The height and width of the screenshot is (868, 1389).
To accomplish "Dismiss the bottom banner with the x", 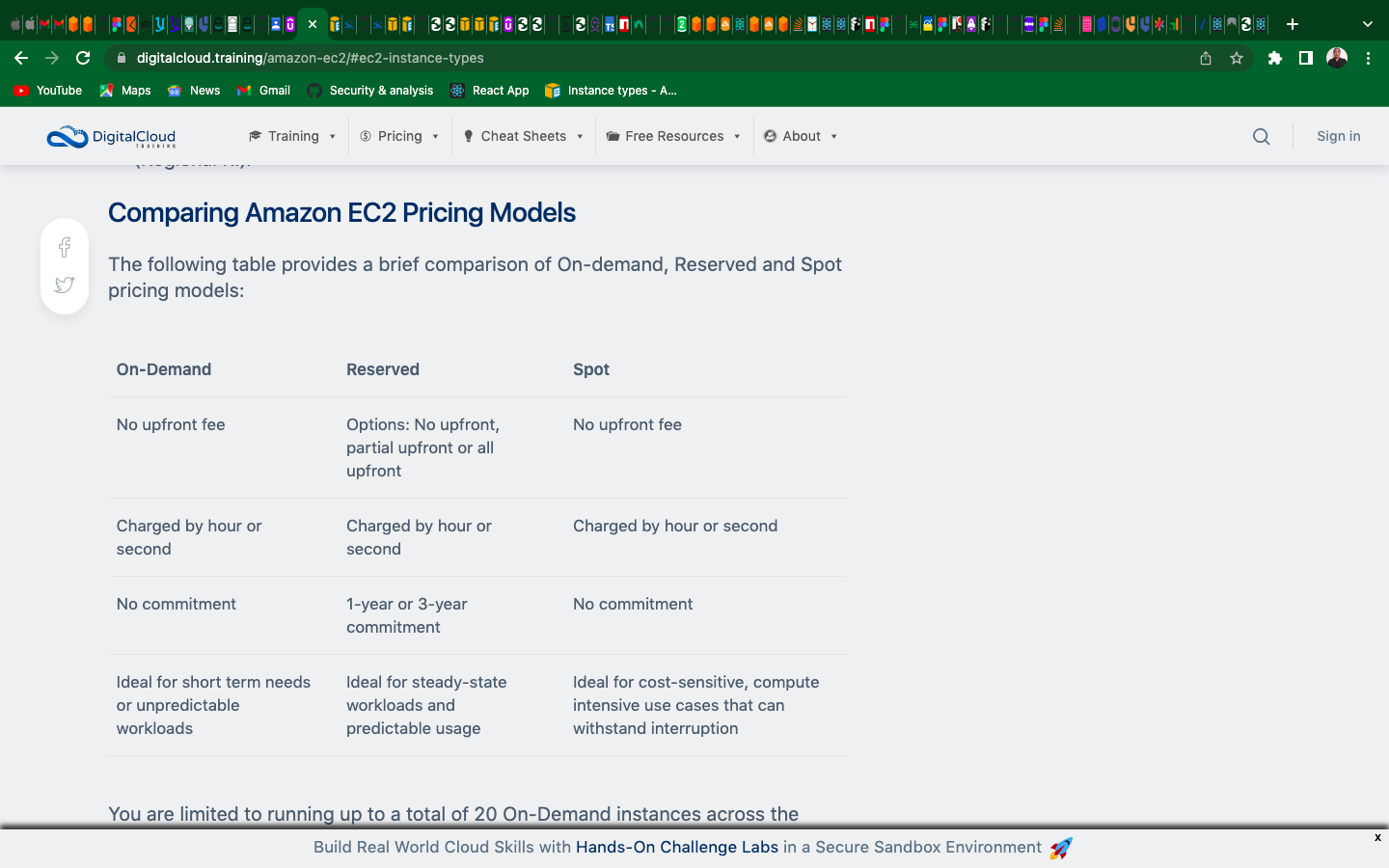I will 1377,837.
